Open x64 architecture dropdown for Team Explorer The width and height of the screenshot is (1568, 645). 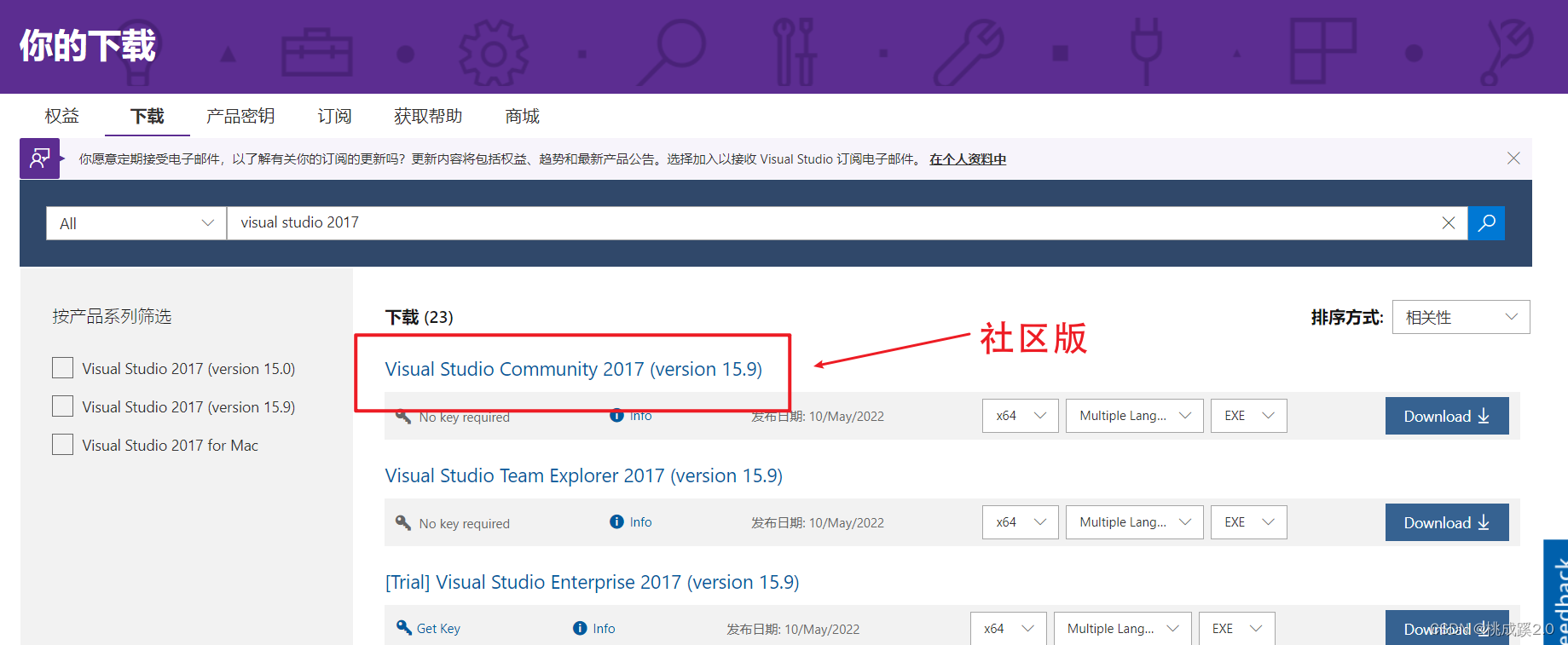point(1021,522)
